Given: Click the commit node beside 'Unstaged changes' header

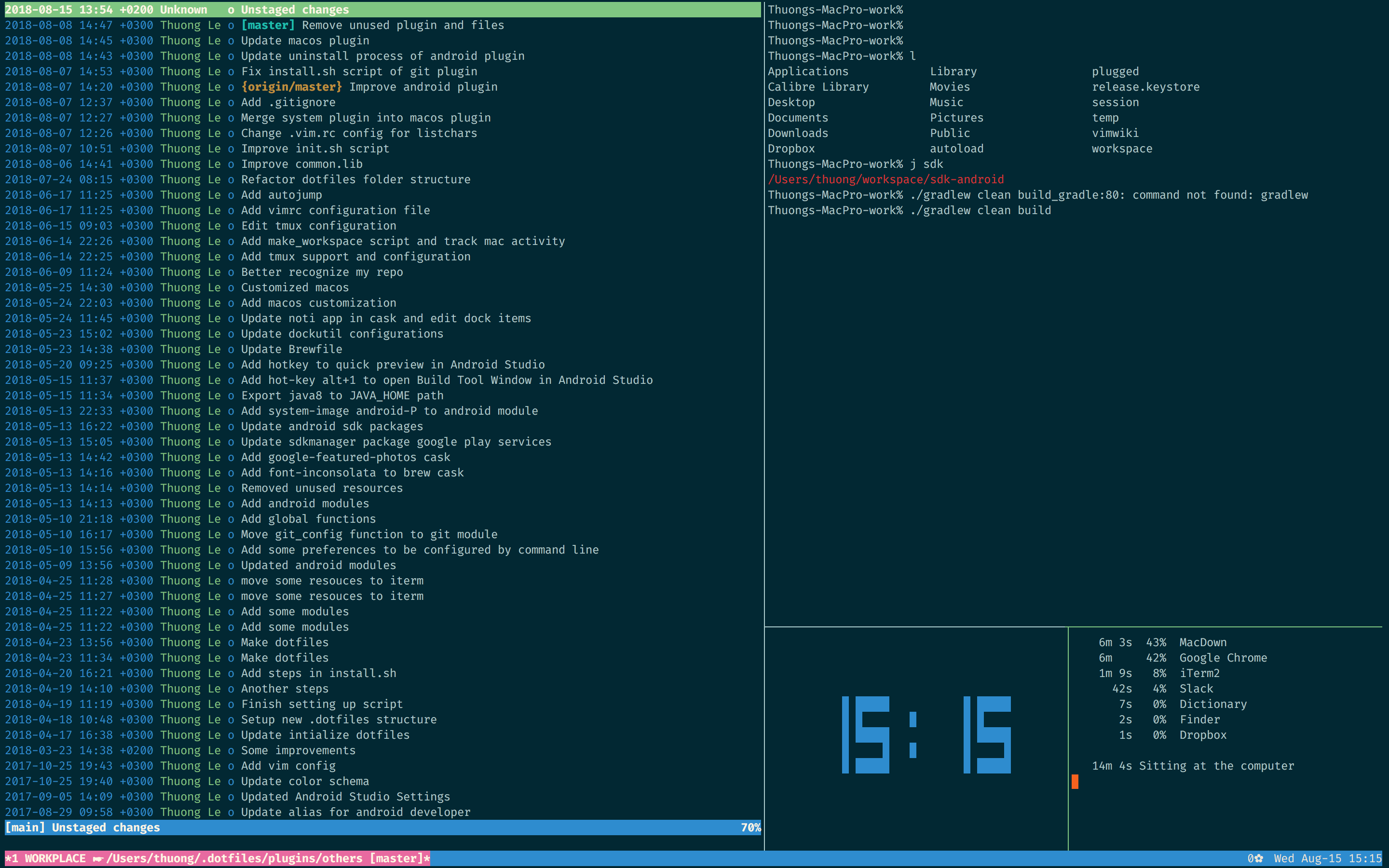Looking at the screenshot, I should tap(231, 10).
